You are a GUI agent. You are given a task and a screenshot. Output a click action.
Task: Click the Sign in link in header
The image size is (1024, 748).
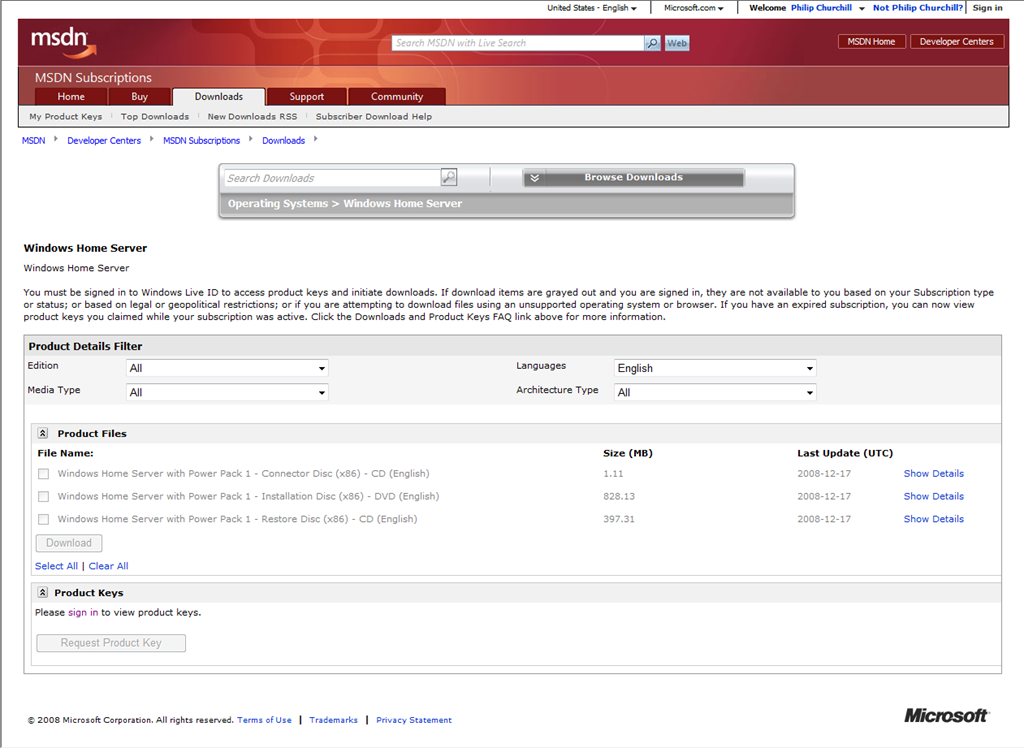987,8
